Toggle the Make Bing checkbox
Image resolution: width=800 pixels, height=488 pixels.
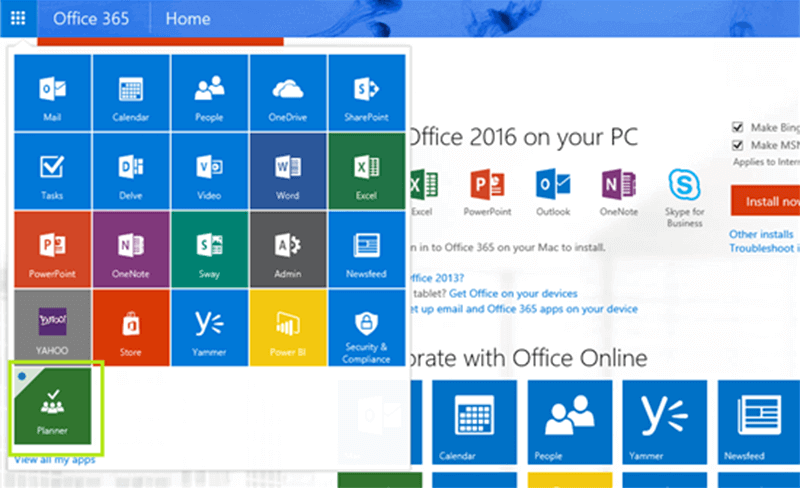(737, 127)
